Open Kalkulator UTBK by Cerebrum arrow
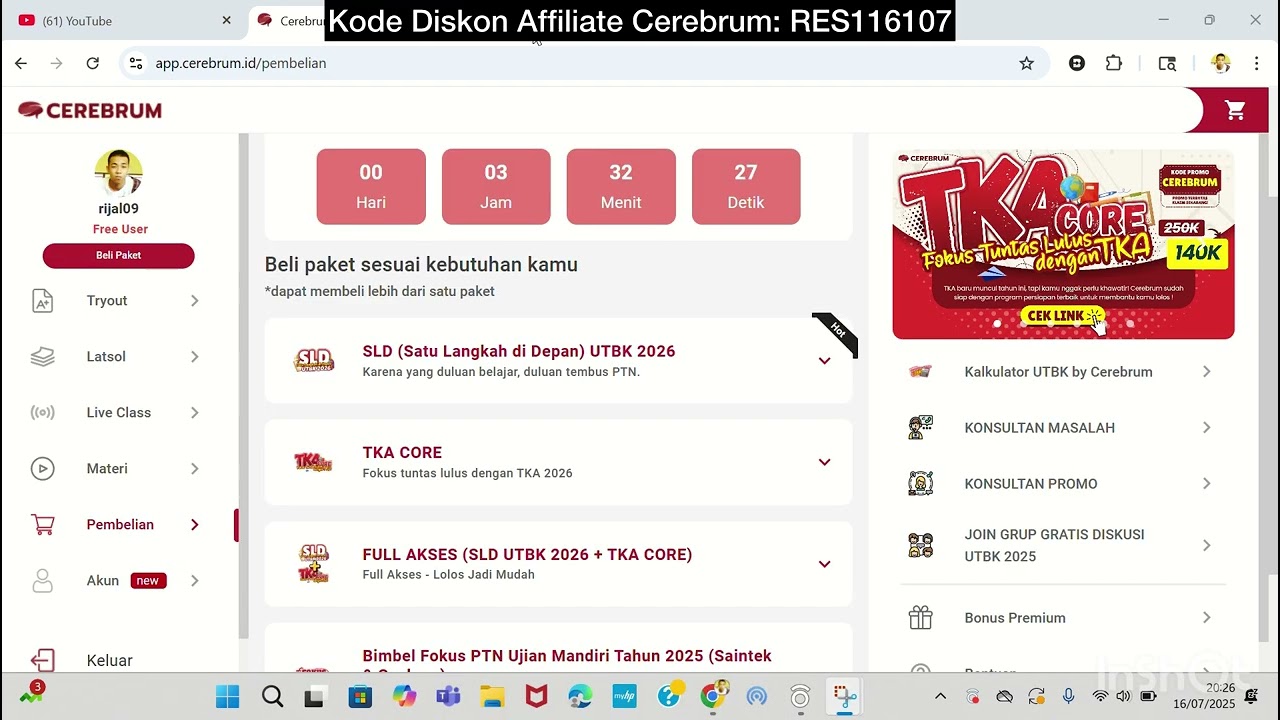Viewport: 1280px width, 720px height. pyautogui.click(x=1206, y=372)
